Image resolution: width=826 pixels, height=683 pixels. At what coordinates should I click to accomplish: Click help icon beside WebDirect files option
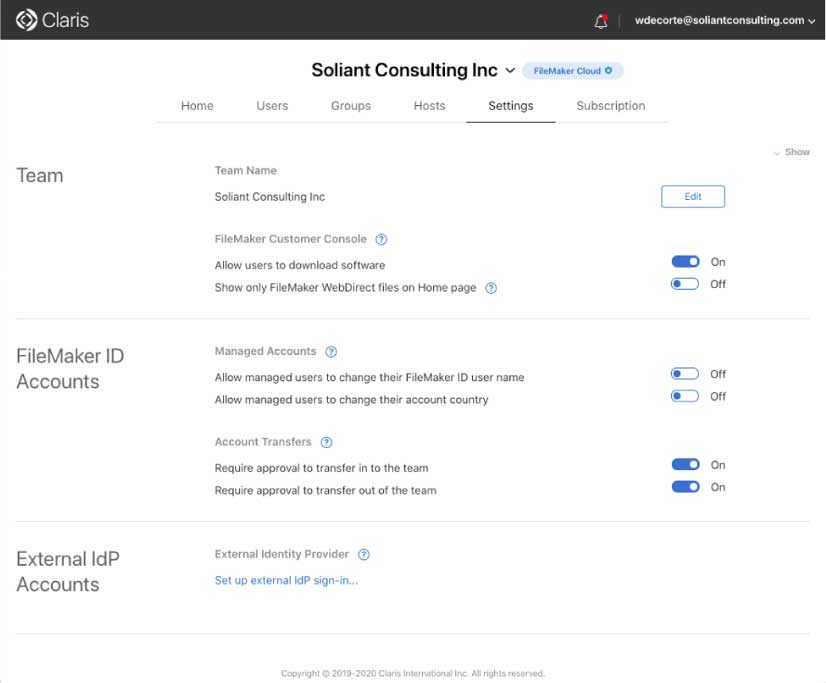tap(491, 288)
